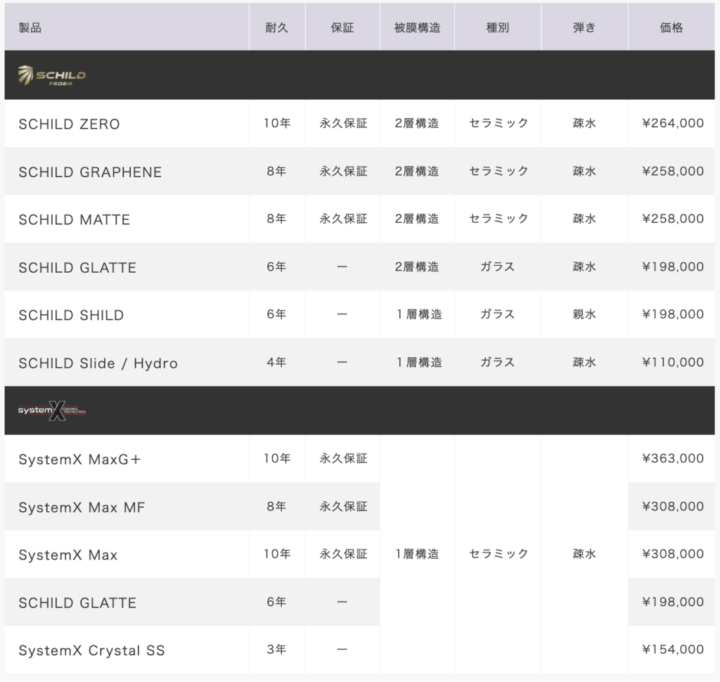Viewport: 720px width, 682px height.
Task: Click the 保証 column header
Action: tap(343, 28)
